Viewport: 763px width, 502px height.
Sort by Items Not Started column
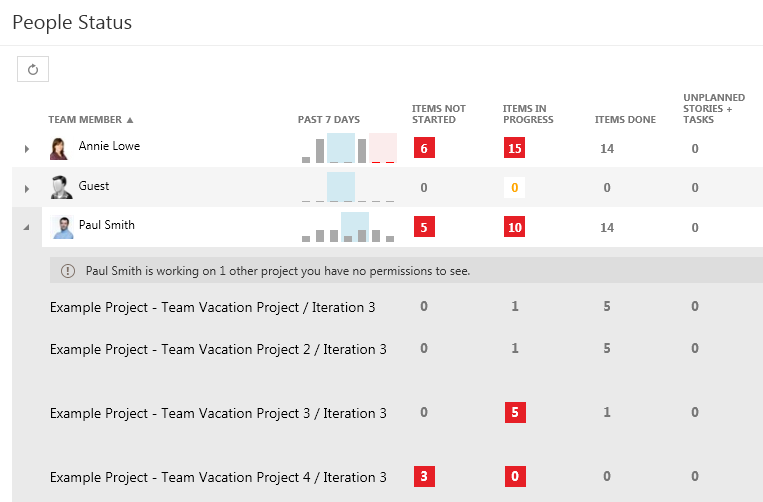[x=438, y=114]
